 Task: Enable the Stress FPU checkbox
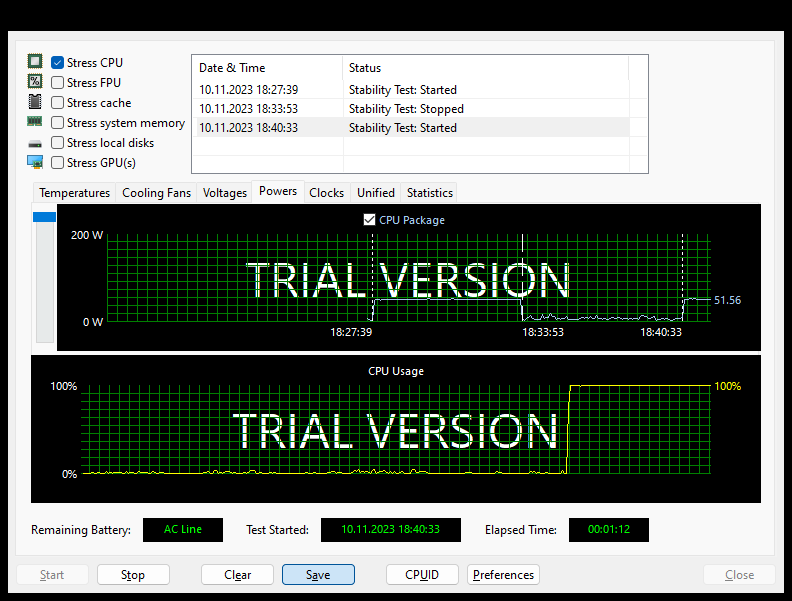click(x=58, y=82)
